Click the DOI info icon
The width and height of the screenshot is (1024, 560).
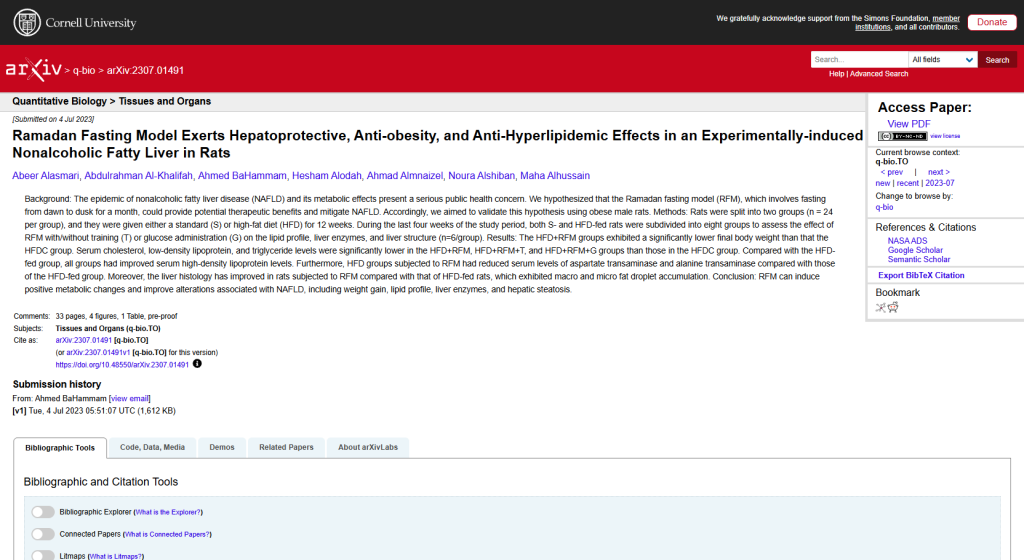197,364
